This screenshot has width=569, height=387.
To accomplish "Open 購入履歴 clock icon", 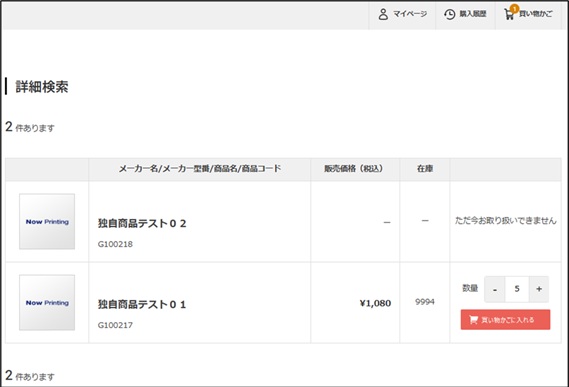I will pos(449,14).
